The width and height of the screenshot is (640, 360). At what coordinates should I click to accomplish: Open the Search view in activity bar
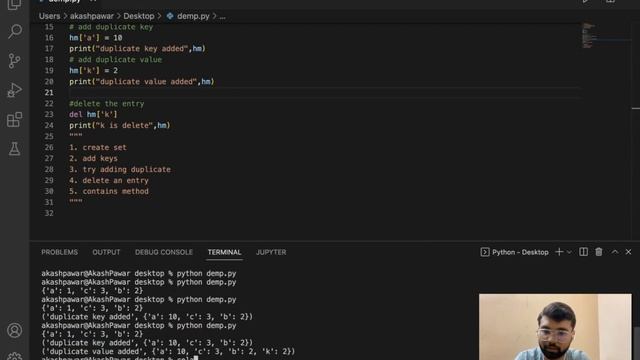(15, 31)
